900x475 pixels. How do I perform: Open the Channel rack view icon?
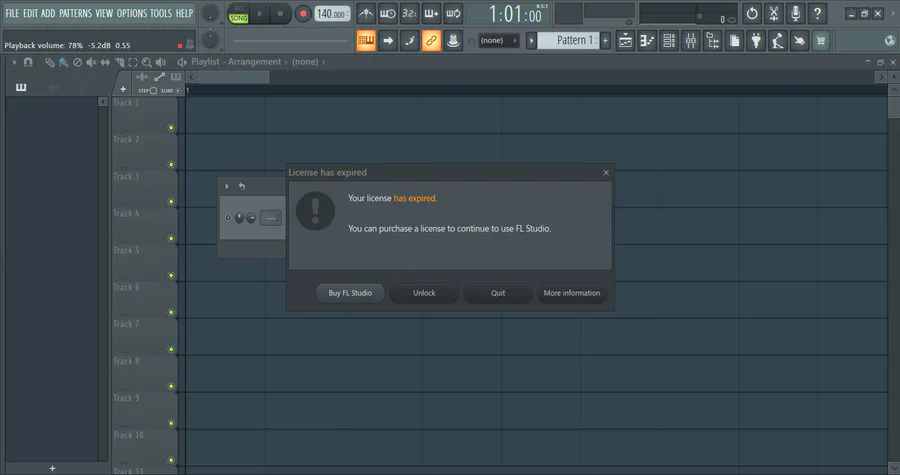click(669, 41)
